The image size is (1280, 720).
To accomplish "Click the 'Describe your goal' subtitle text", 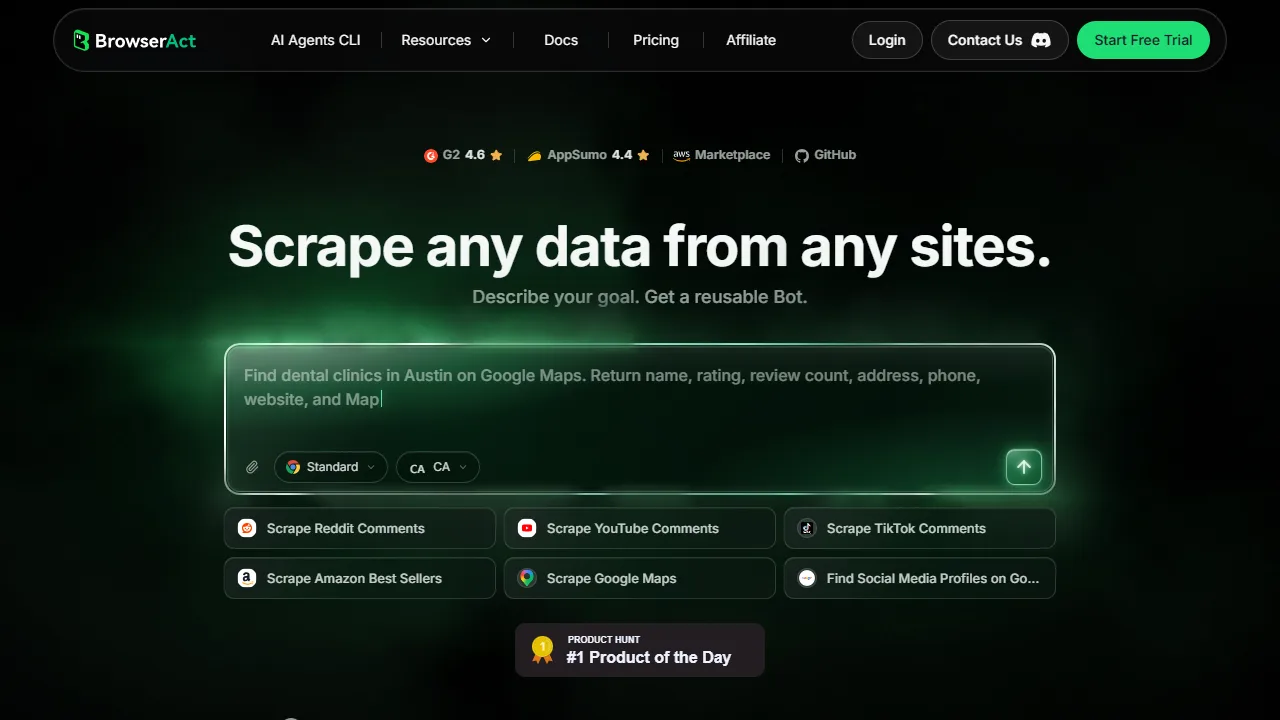I will pos(640,297).
